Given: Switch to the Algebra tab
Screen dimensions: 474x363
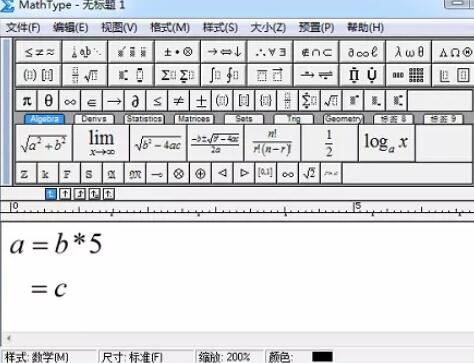Looking at the screenshot, I should tap(44, 119).
